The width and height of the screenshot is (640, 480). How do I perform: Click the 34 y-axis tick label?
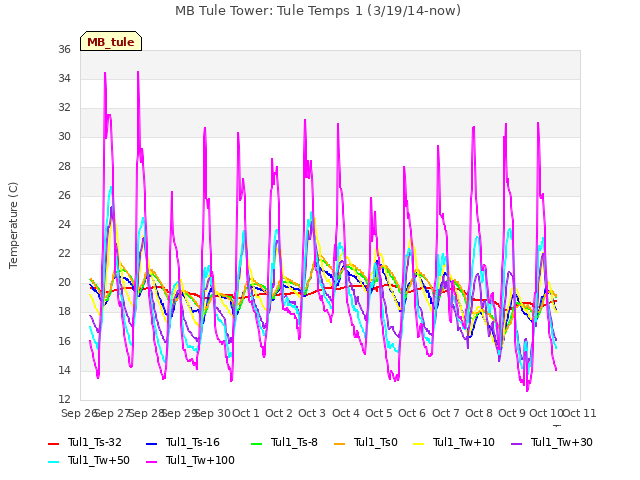click(64, 78)
